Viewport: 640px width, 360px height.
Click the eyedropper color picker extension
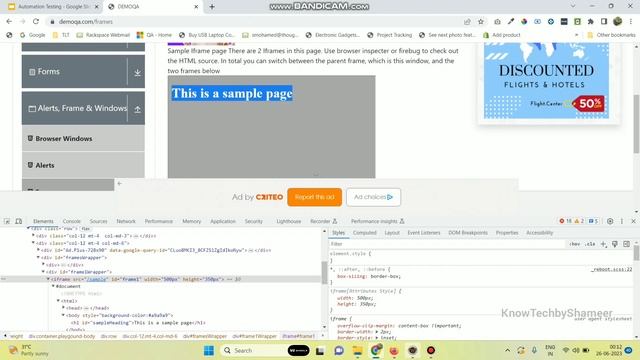point(511,21)
